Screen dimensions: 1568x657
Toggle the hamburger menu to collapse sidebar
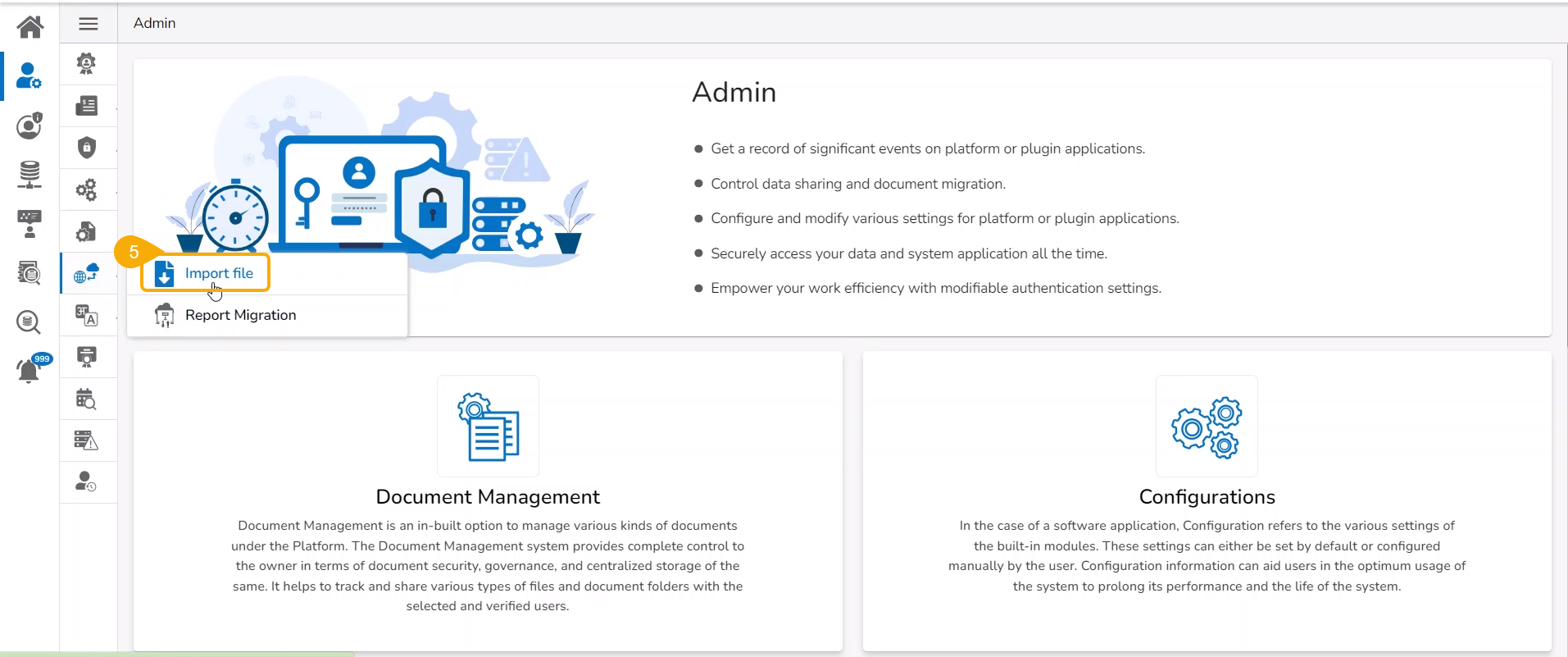click(89, 24)
